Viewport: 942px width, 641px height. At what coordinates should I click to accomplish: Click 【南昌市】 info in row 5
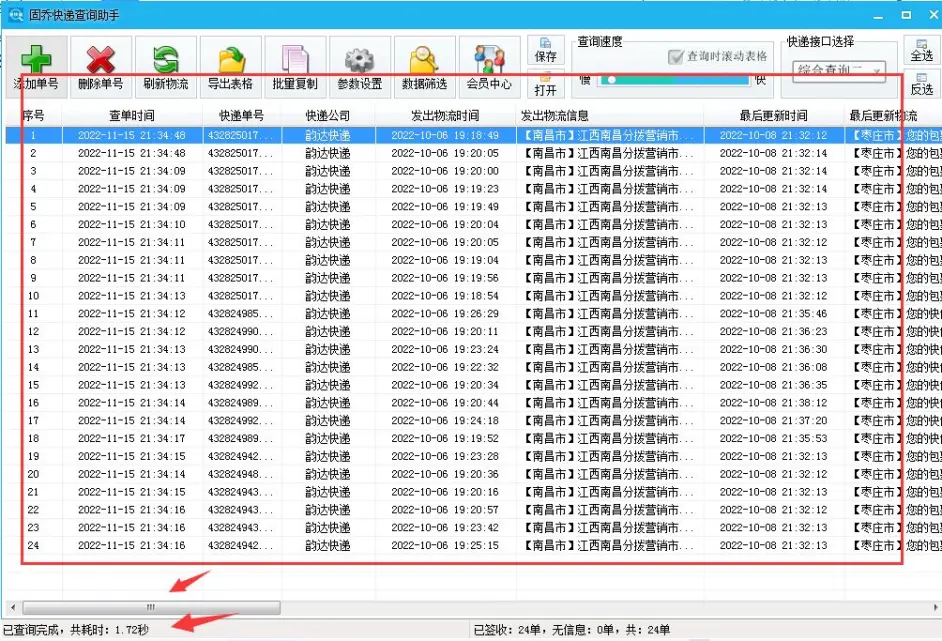pyautogui.click(x=608, y=207)
